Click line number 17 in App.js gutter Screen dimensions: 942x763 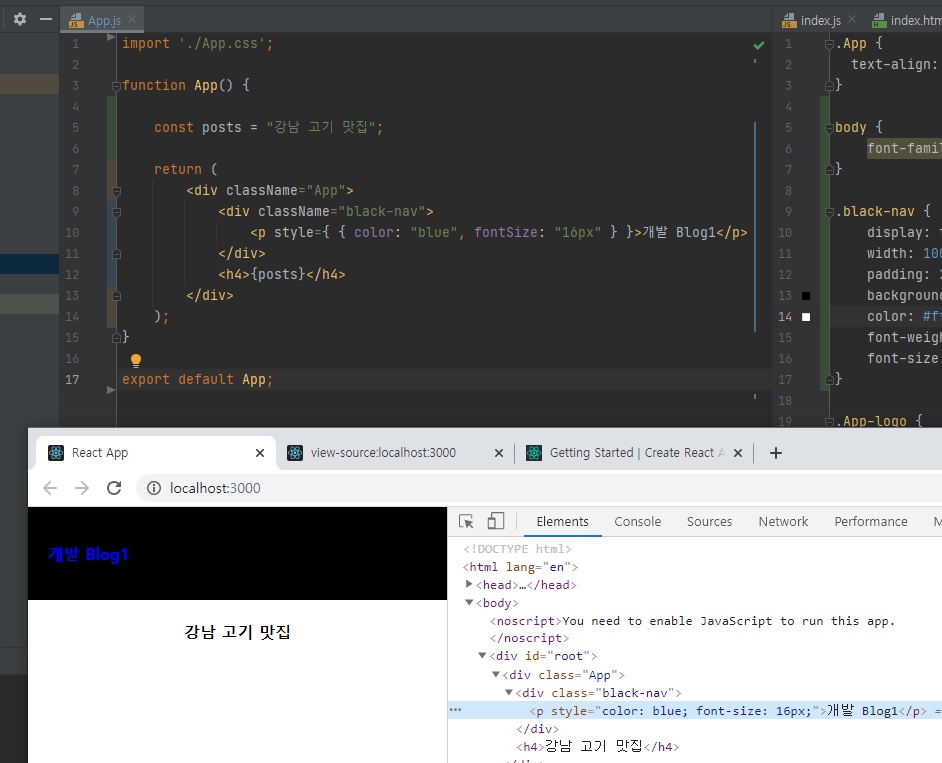[x=72, y=380]
